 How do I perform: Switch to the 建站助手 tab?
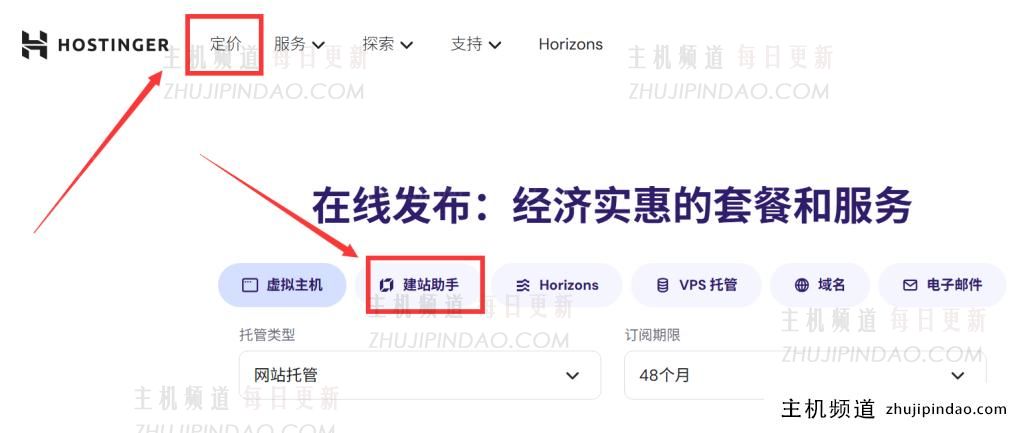tap(420, 285)
